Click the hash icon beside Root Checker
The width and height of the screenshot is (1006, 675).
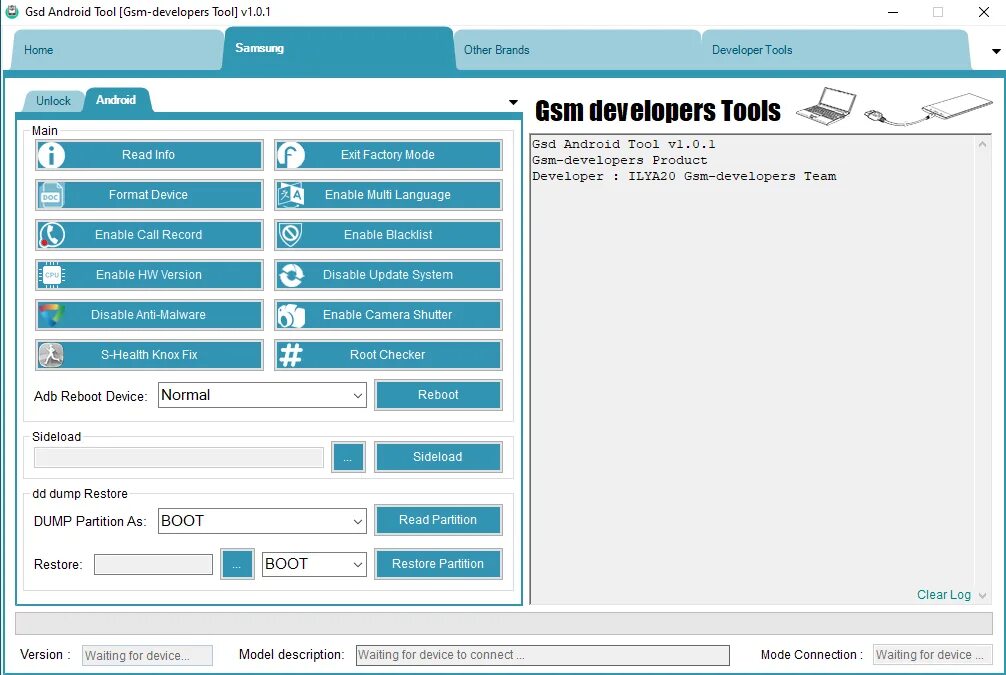point(291,355)
